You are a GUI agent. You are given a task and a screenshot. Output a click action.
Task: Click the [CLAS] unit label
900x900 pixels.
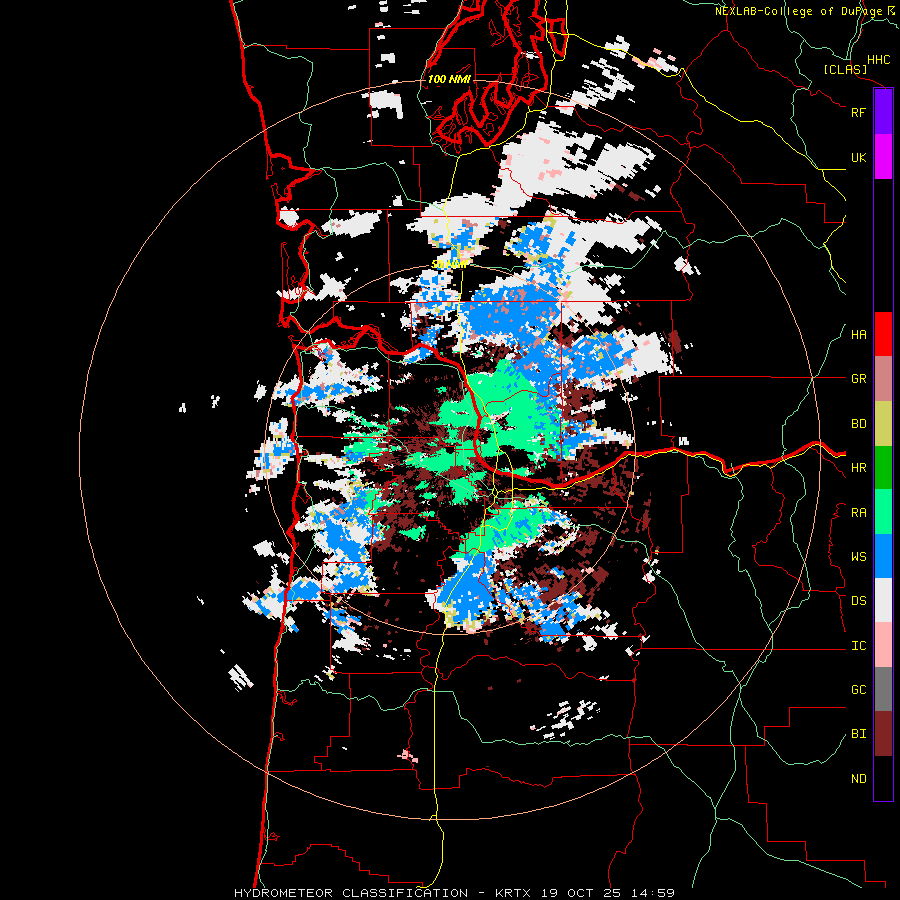pos(845,69)
